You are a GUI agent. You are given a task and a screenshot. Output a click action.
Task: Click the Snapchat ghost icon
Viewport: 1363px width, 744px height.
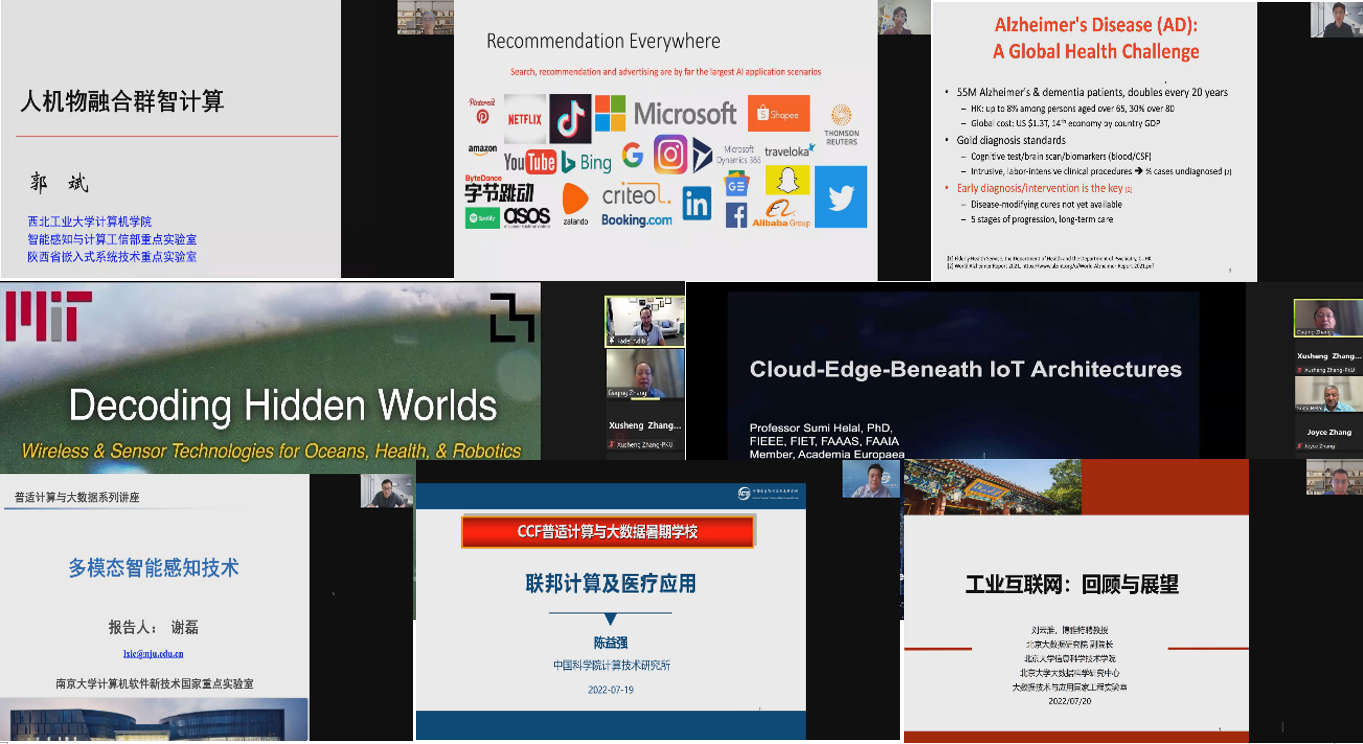pyautogui.click(x=787, y=181)
